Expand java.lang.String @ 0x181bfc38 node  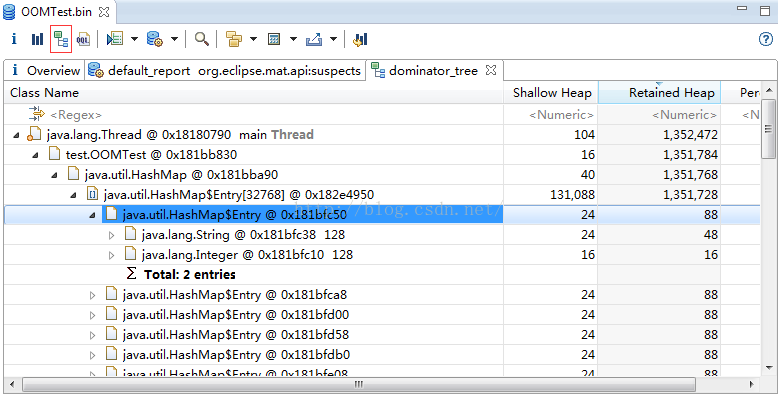[112, 235]
